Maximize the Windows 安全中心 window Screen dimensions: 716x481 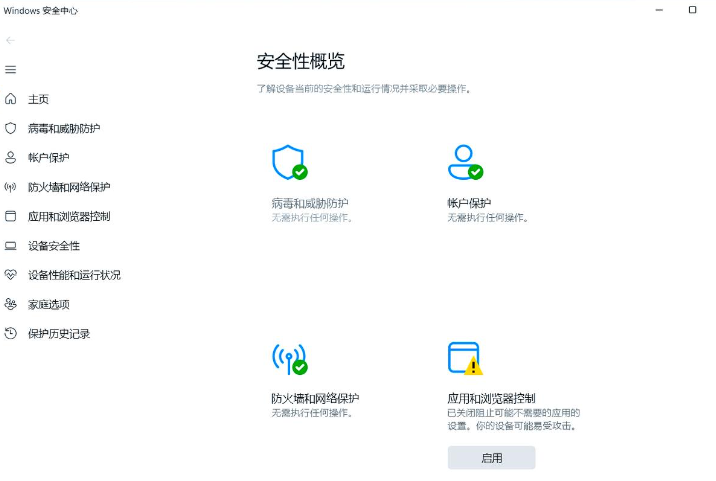tap(692, 10)
